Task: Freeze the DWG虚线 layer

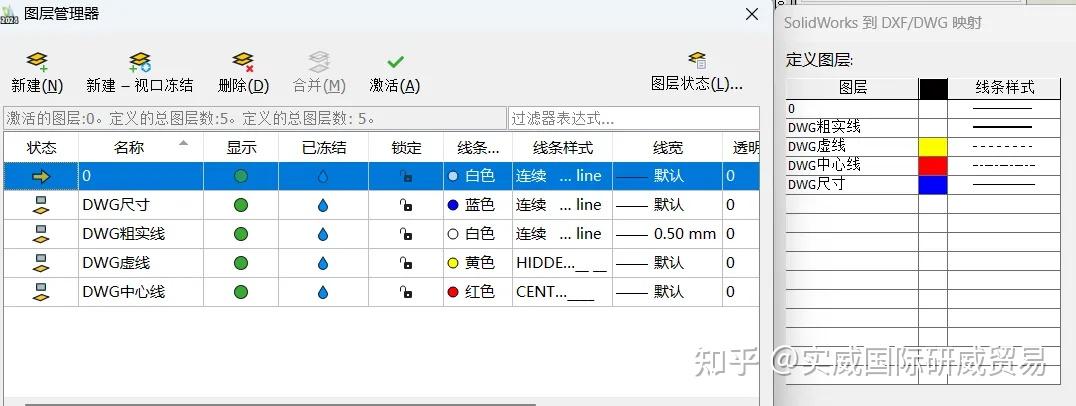Action: click(x=323, y=263)
